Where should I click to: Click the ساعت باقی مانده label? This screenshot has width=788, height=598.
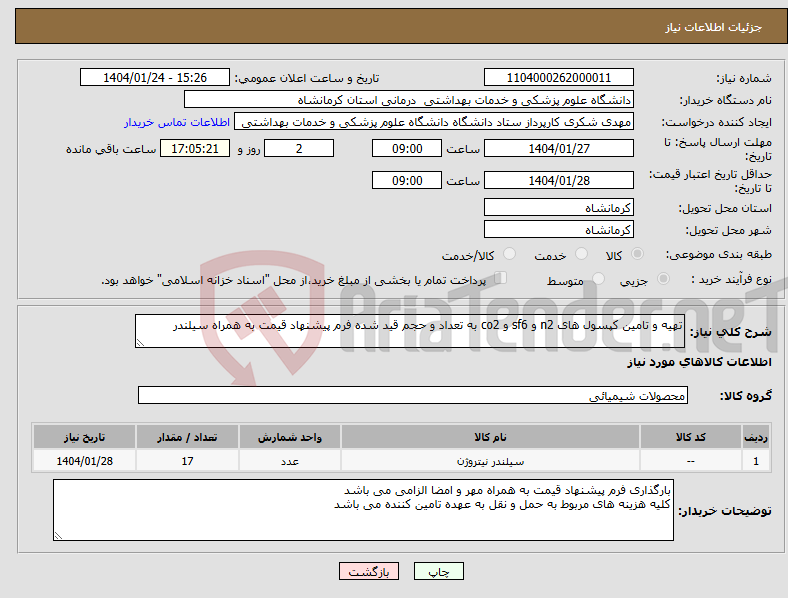[x=111, y=149]
